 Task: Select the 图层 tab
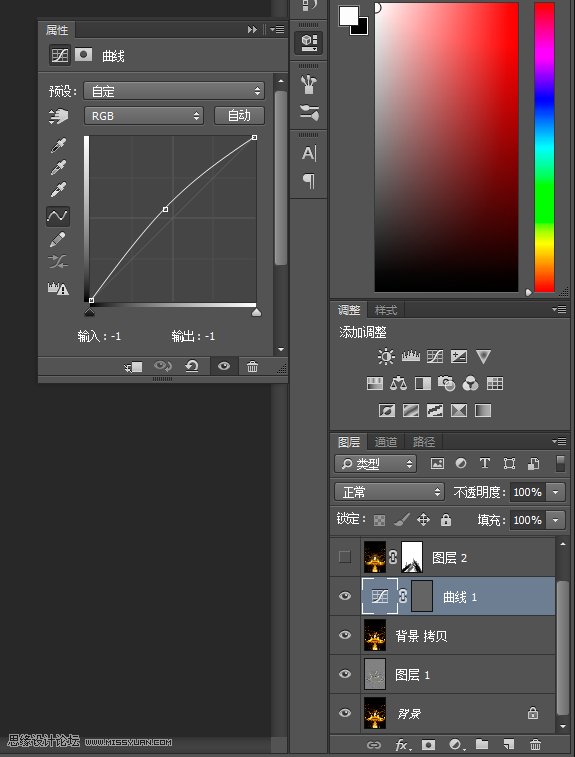point(349,442)
